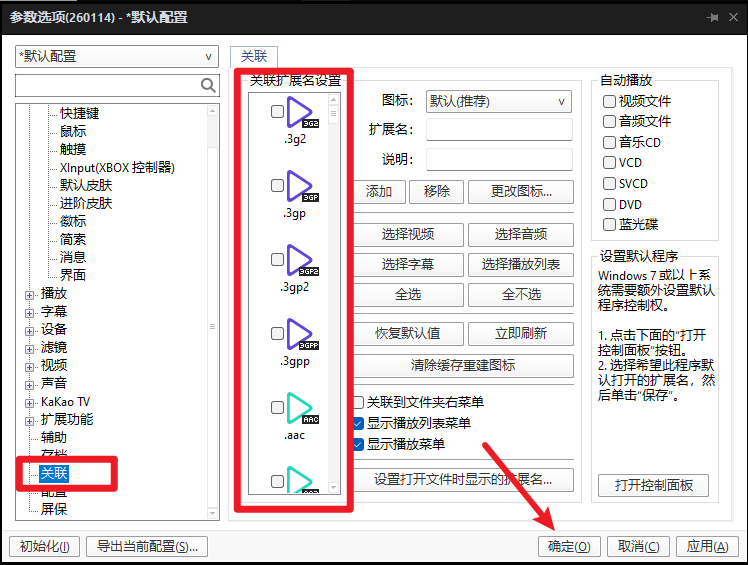
Task: Confirm with the 确定(O) button
Action: click(x=569, y=546)
